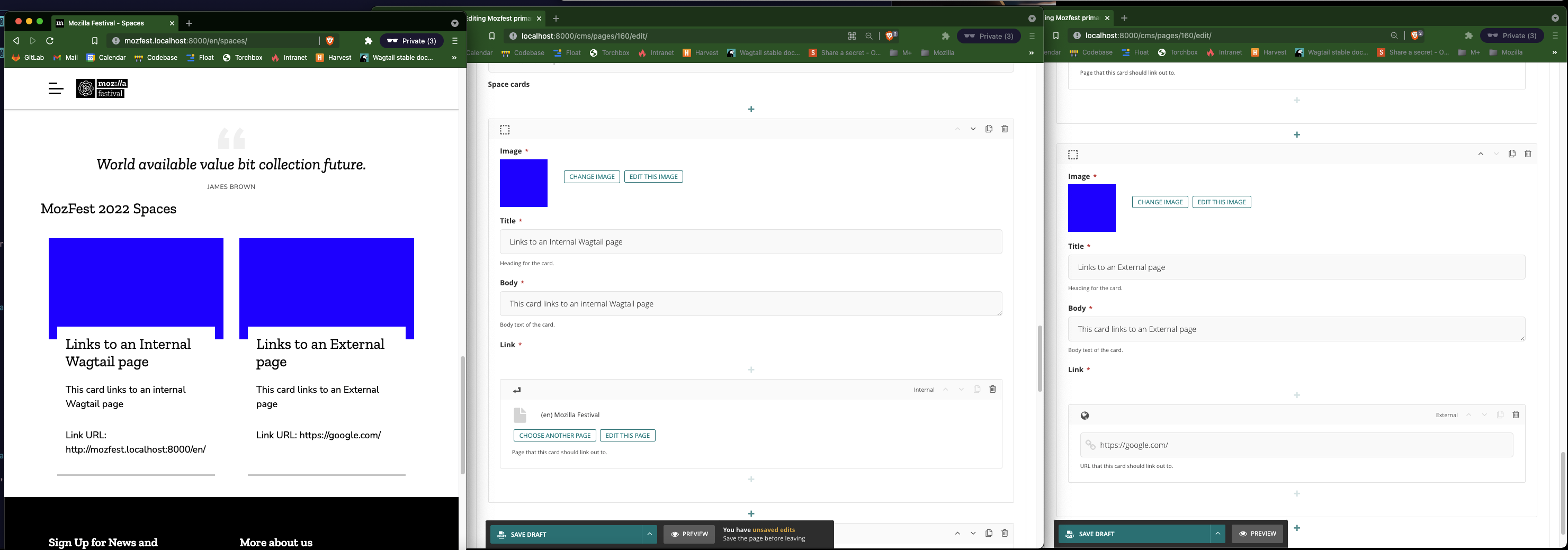1568x550 pixels.
Task: Edit the https://google.com/ URL field
Action: coord(1296,445)
